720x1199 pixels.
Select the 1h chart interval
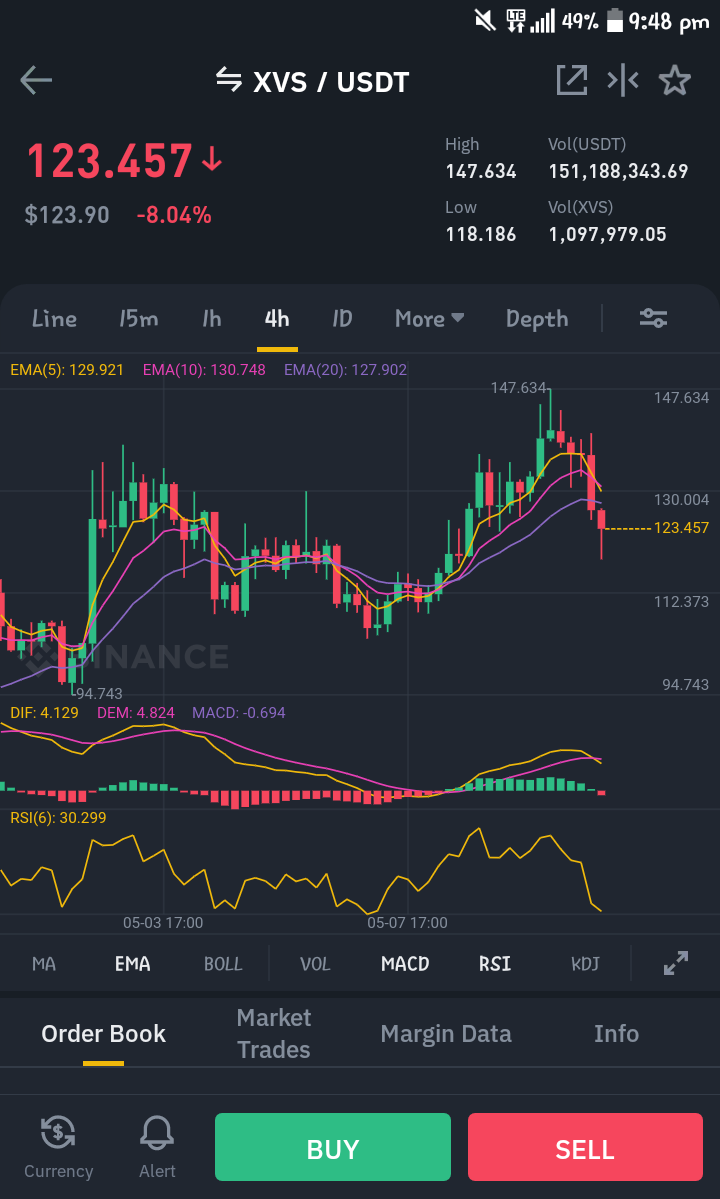coord(212,318)
